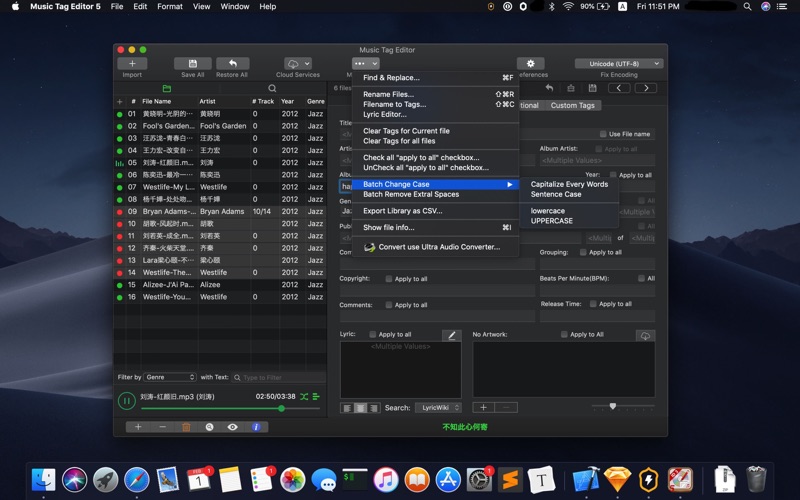Enable the Use File name checkbox
800x500 pixels.
603,134
